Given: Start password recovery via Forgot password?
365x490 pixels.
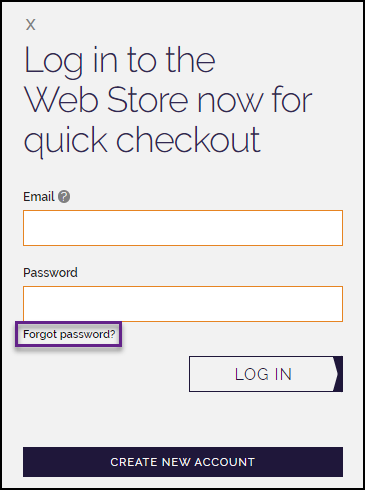Looking at the screenshot, I should click(x=69, y=334).
